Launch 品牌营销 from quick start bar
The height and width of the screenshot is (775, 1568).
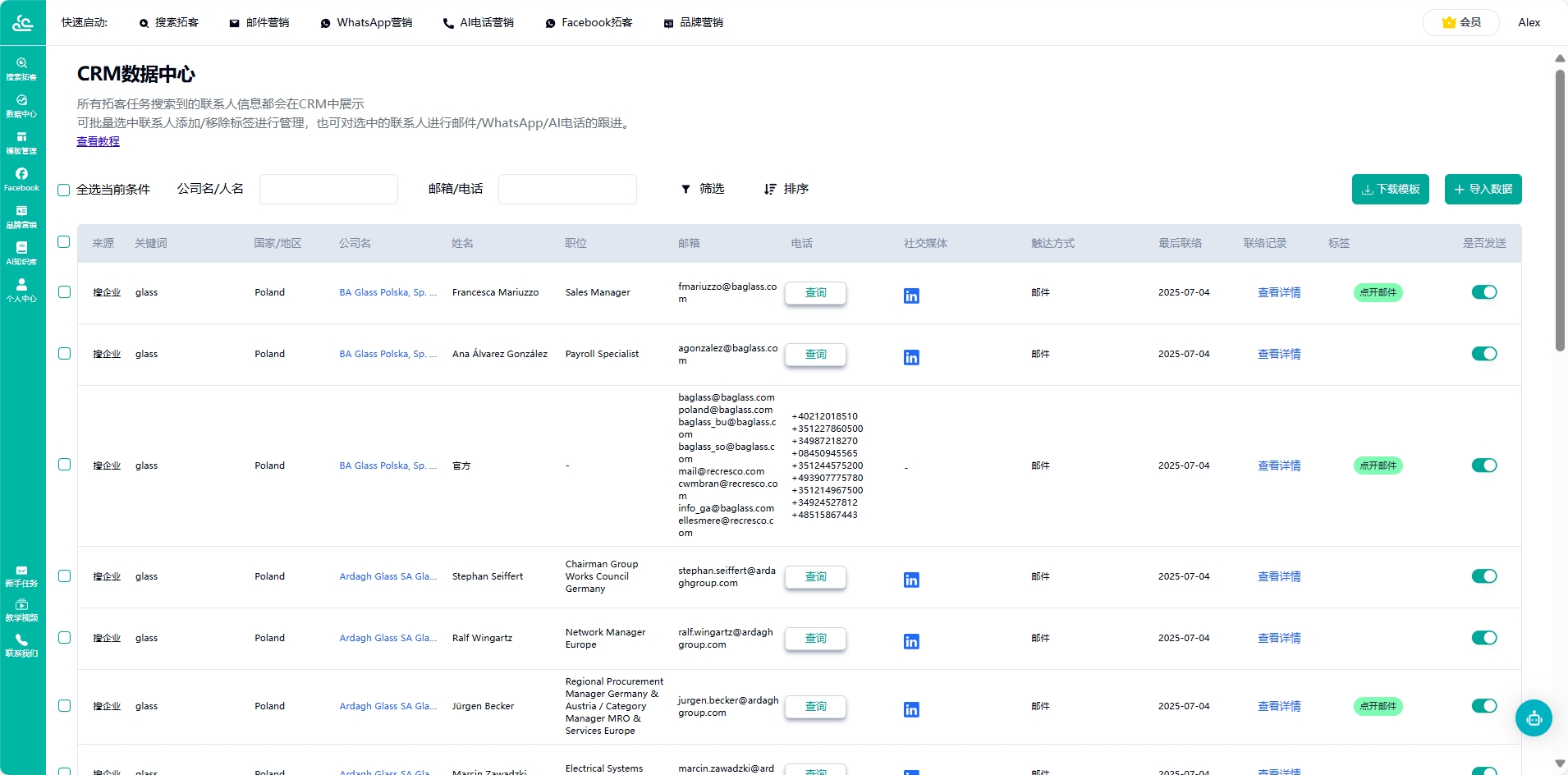(x=694, y=23)
